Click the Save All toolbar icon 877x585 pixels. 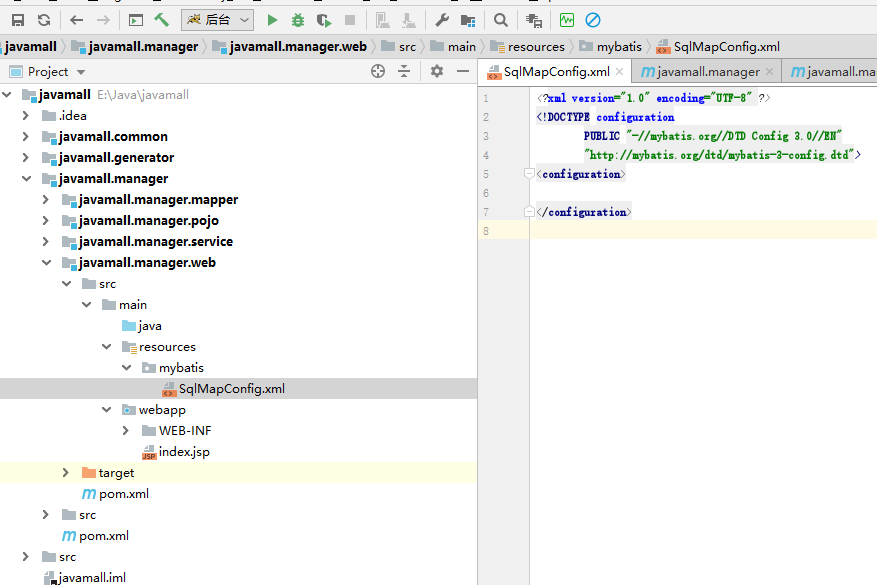(x=18, y=20)
